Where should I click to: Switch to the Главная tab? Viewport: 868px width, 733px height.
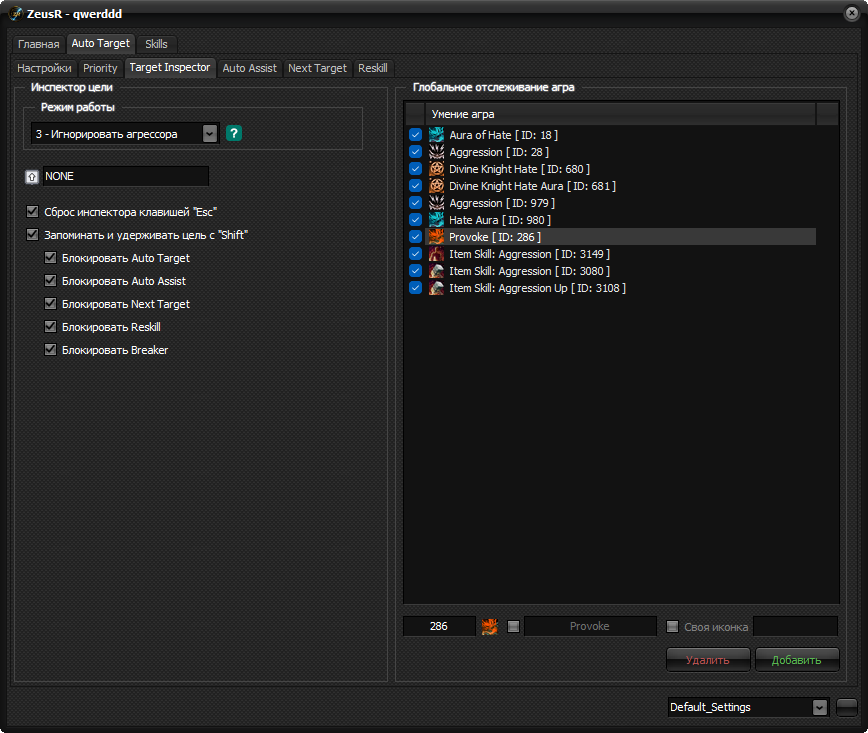pos(38,44)
